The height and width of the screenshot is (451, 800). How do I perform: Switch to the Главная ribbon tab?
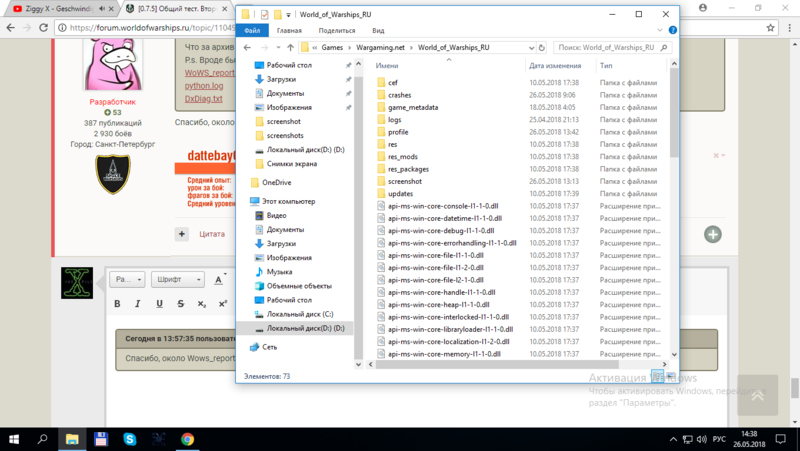(x=289, y=31)
